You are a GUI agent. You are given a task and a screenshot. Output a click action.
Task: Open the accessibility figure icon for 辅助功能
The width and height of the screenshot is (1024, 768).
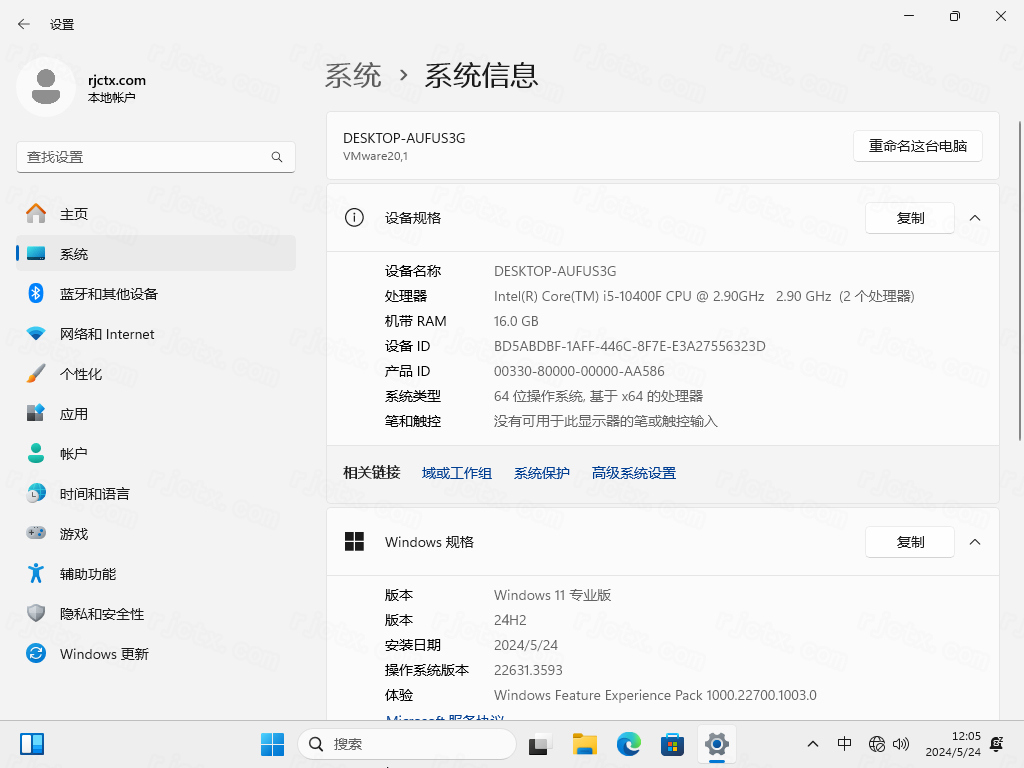[36, 573]
